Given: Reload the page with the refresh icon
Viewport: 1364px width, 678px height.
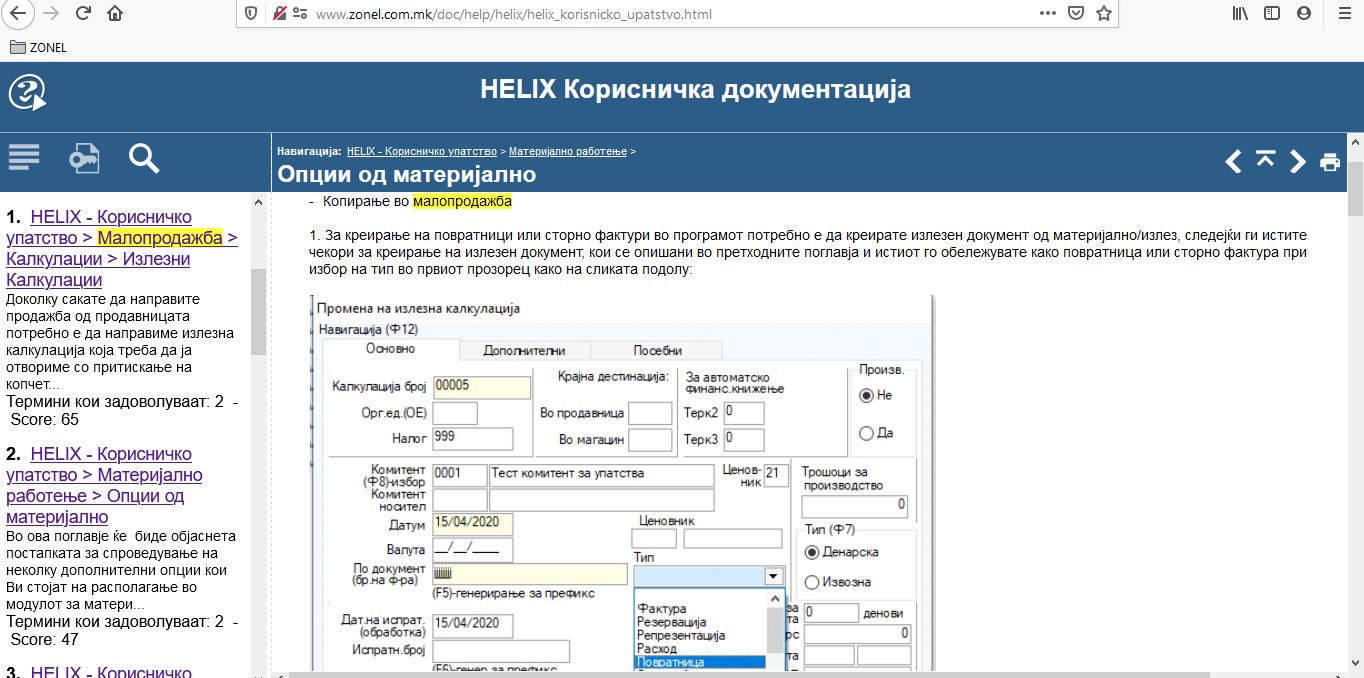Looking at the screenshot, I should tap(83, 13).
